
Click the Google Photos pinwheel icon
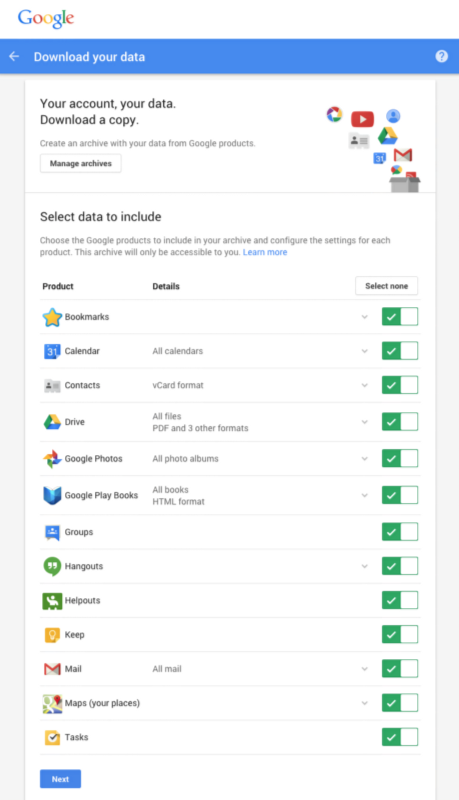pyautogui.click(x=52, y=459)
